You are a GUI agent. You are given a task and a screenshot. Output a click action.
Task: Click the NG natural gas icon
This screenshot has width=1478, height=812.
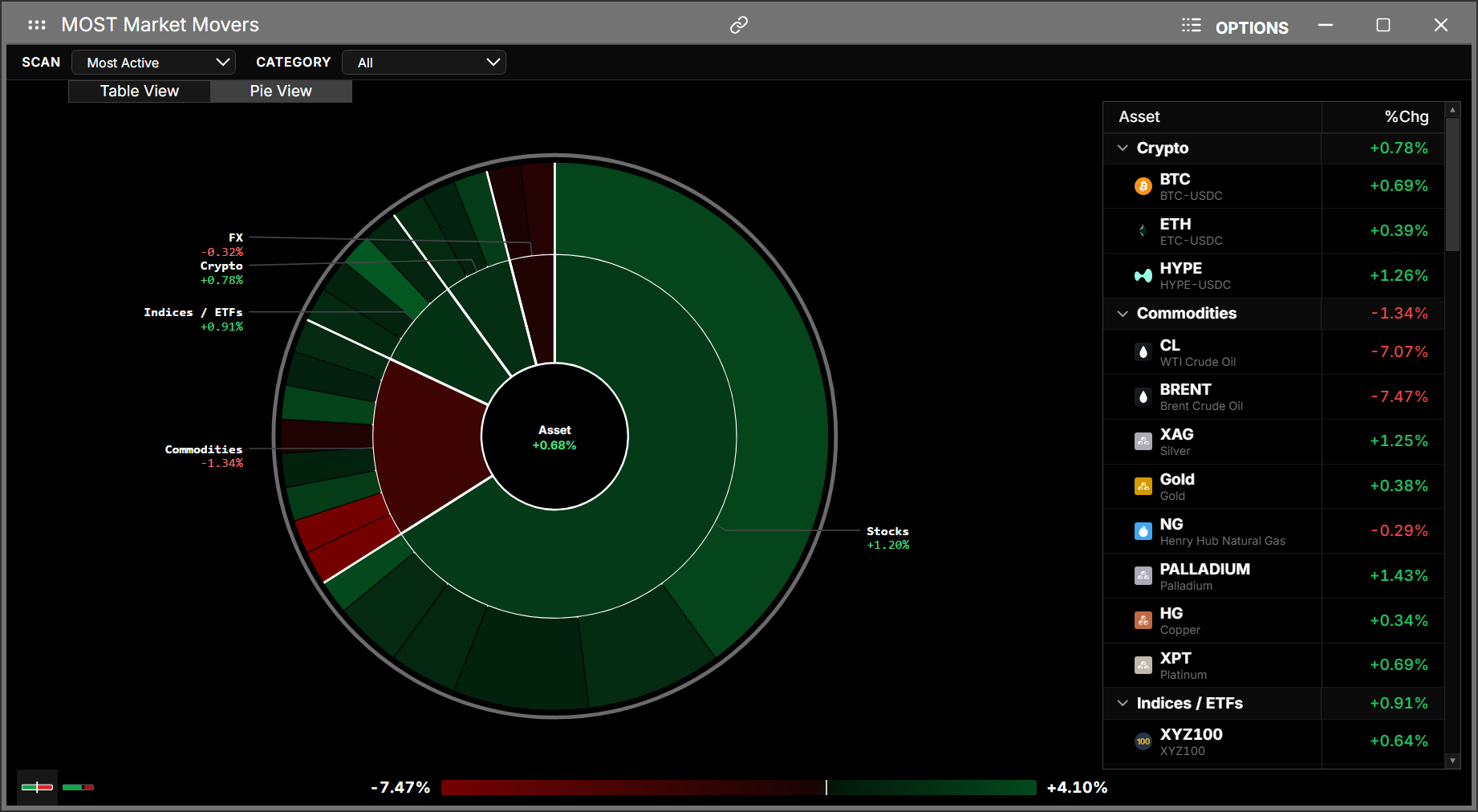1143,531
